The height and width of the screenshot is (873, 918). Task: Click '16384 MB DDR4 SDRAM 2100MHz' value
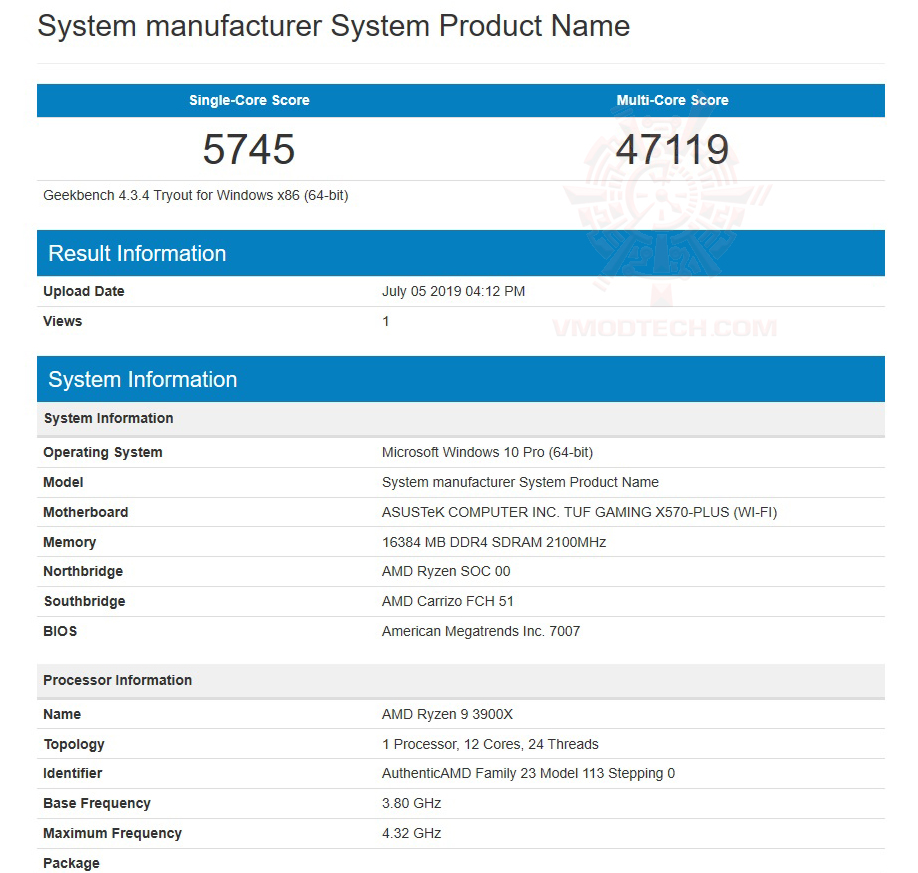point(494,542)
